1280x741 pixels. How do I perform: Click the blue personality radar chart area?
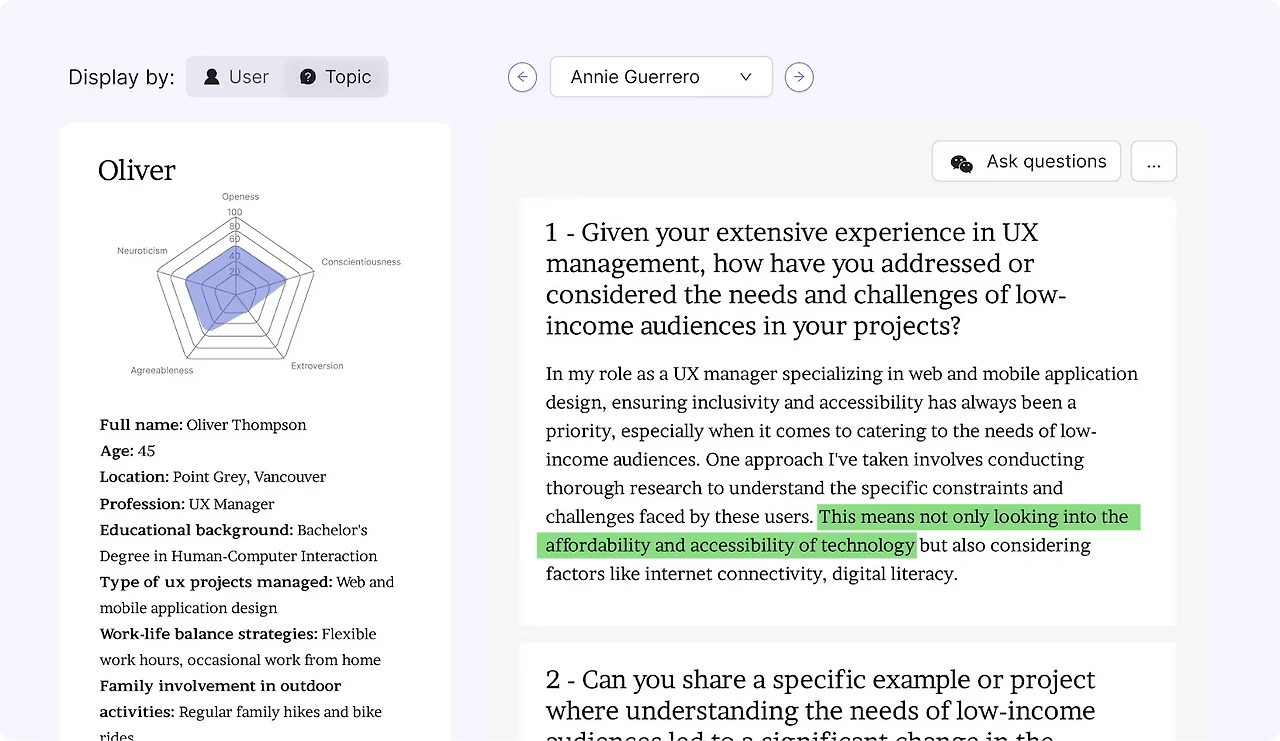234,285
